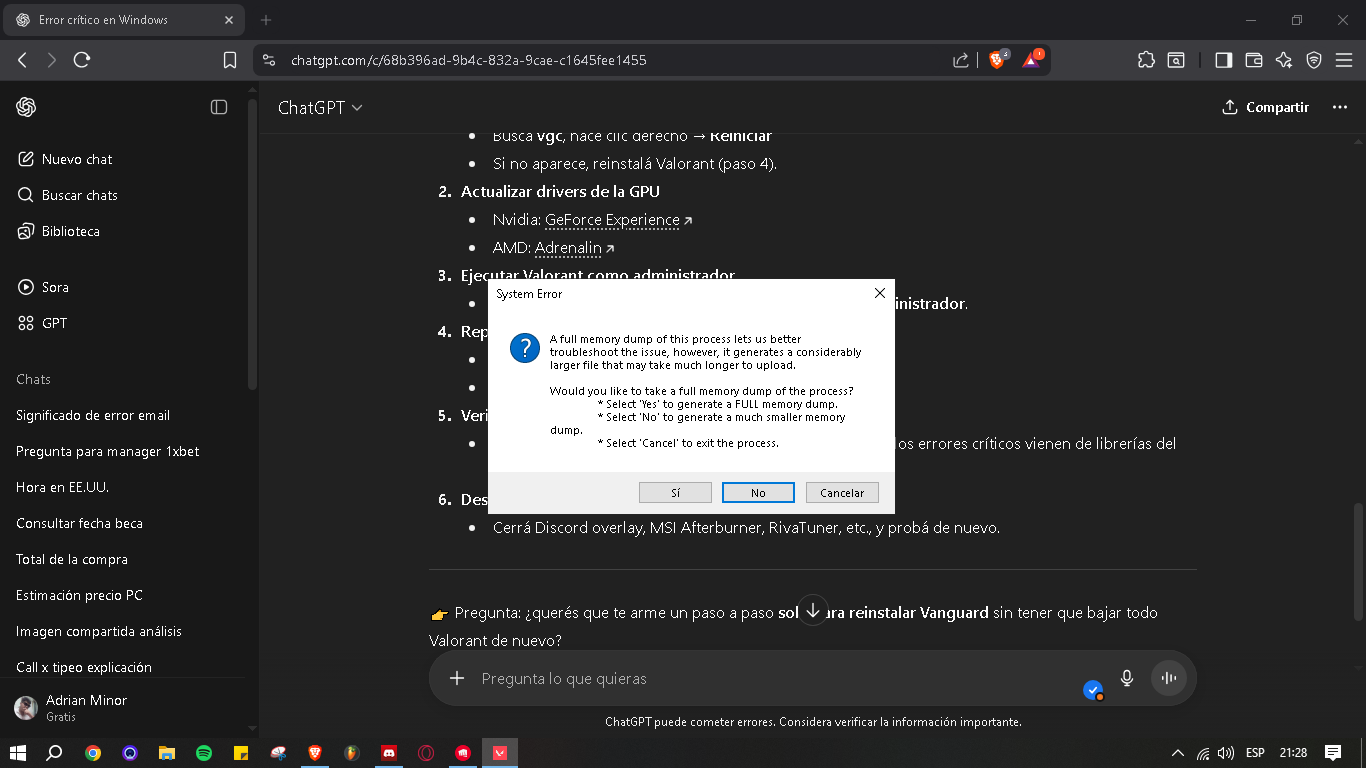Viewport: 1366px width, 768px height.
Task: Open the Leo AI sparkle icon
Action: click(1284, 60)
